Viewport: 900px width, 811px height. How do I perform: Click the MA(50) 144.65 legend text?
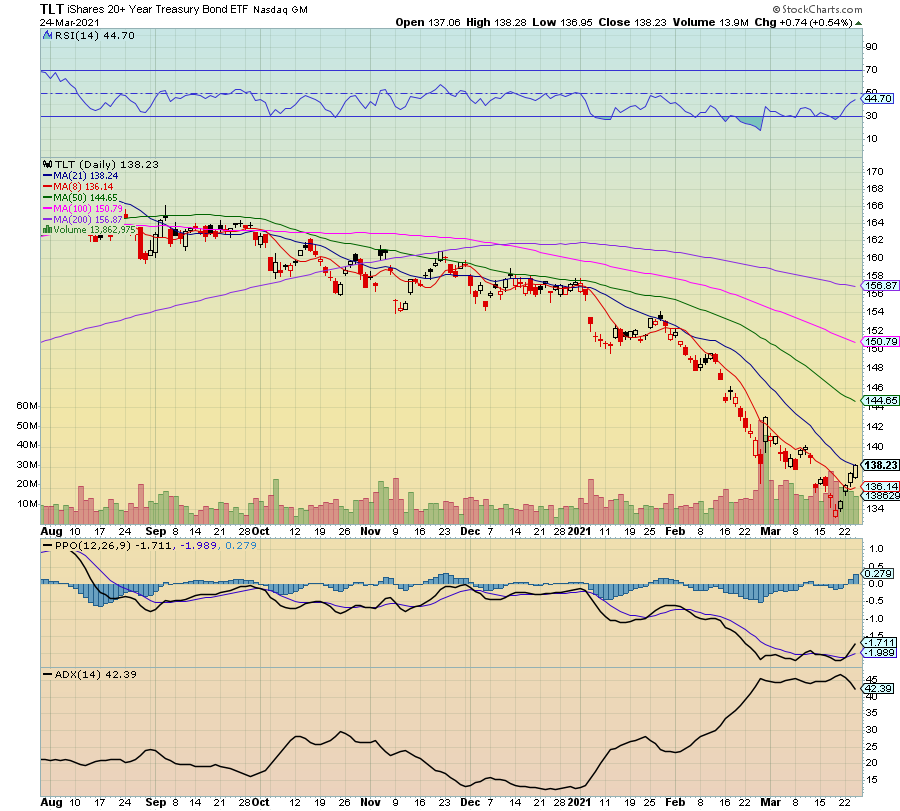86,198
